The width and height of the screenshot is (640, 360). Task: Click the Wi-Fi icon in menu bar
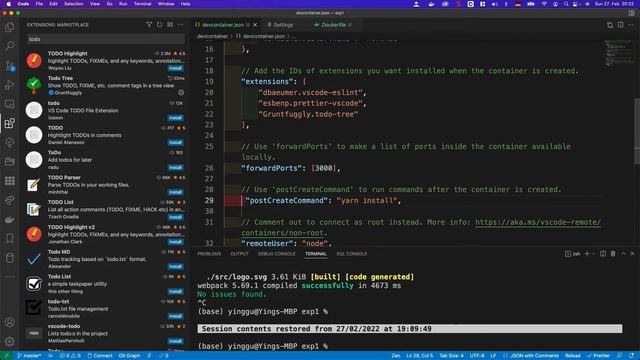pos(544,4)
